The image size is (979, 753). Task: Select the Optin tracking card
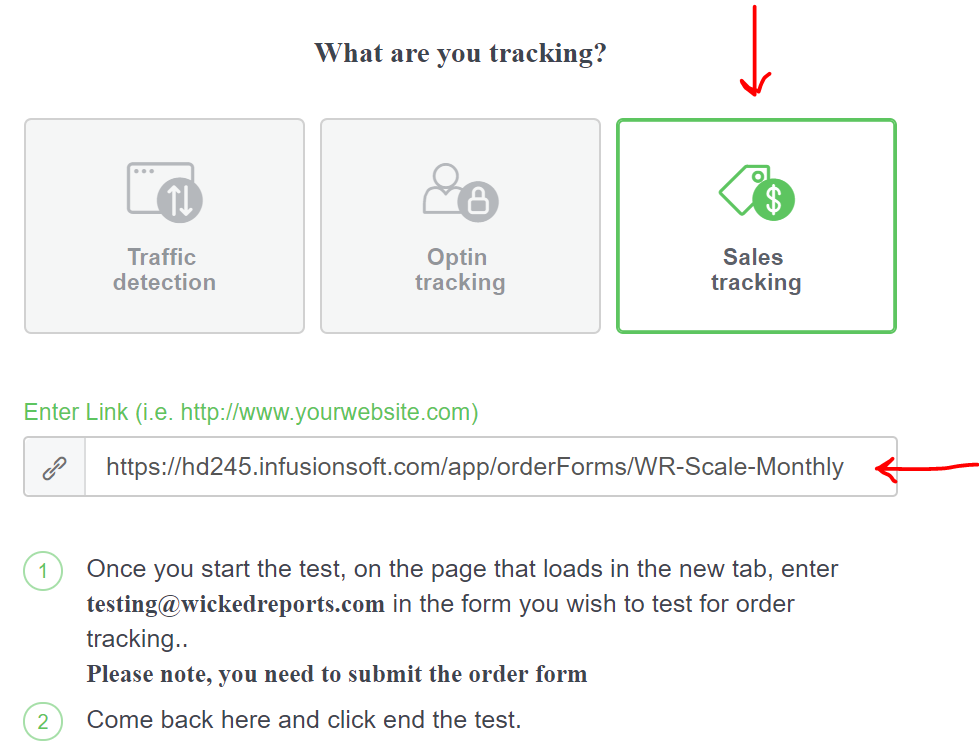pyautogui.click(x=460, y=226)
